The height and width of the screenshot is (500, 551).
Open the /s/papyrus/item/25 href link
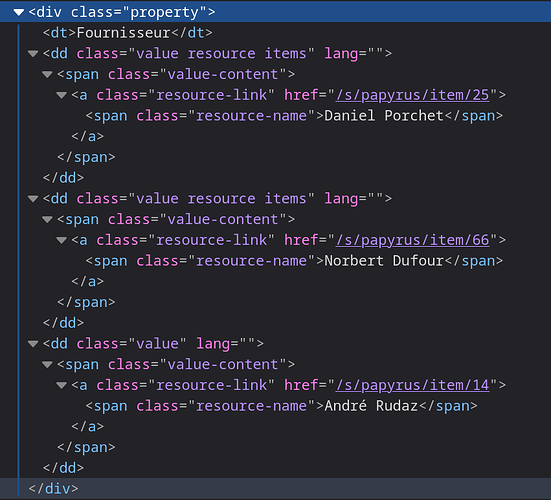(x=412, y=95)
